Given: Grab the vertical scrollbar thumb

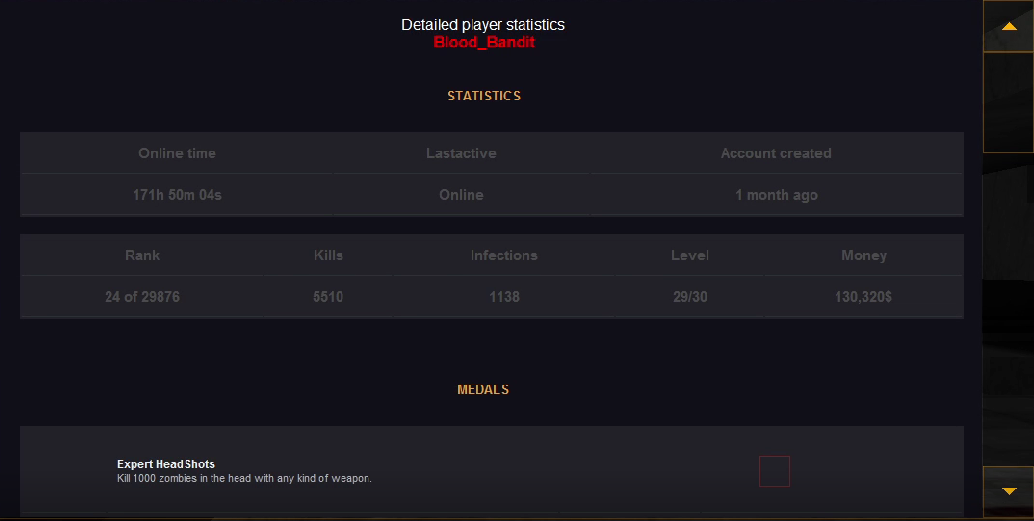Looking at the screenshot, I should 1008,101.
